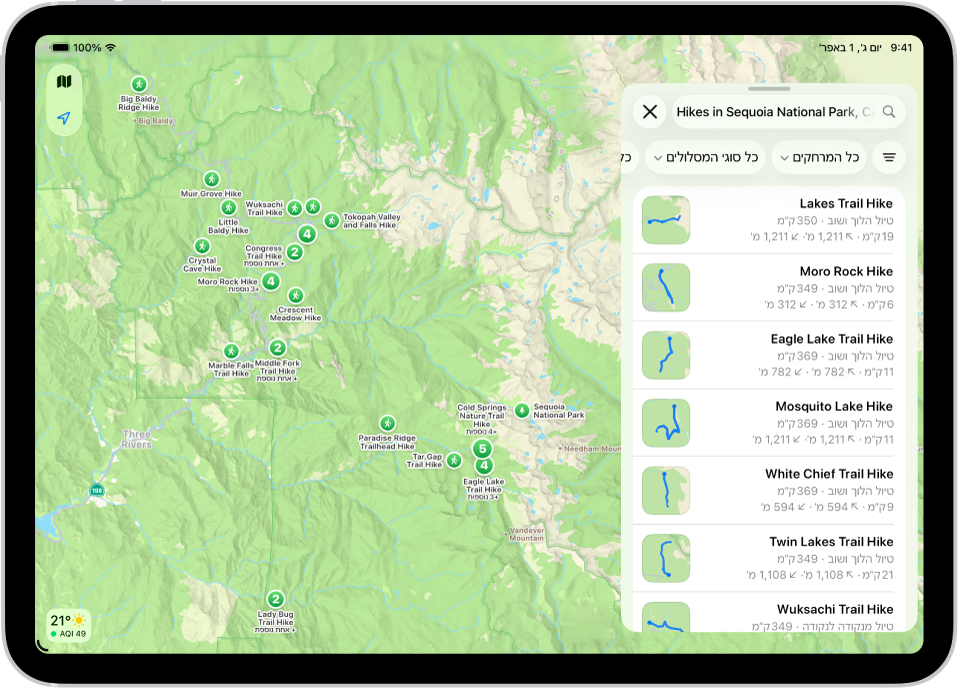The width and height of the screenshot is (960, 689).
Task: Select the Crystal Cave Hike pin
Action: [x=202, y=246]
